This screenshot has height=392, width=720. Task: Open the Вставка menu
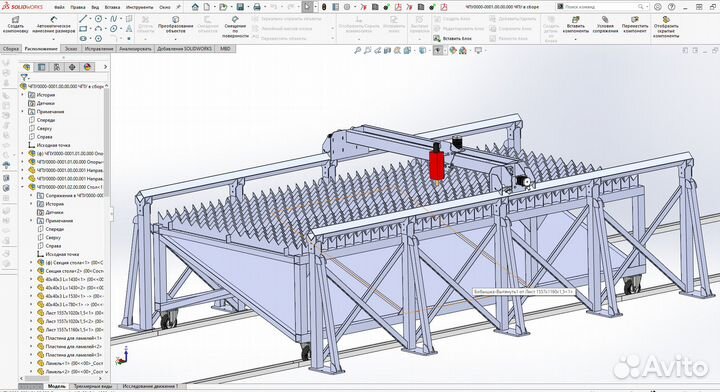coord(112,7)
